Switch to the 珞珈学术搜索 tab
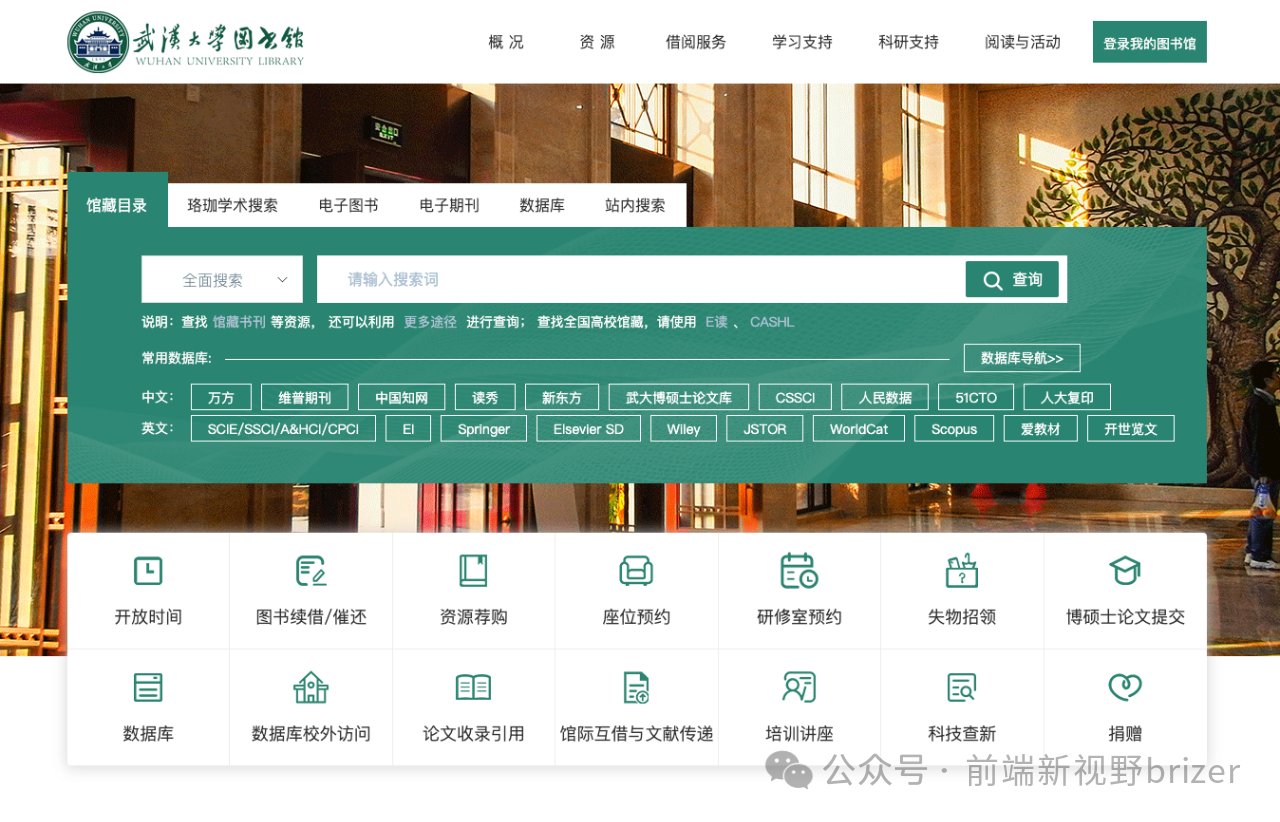Screen dimensions: 1280x822 [x=232, y=205]
